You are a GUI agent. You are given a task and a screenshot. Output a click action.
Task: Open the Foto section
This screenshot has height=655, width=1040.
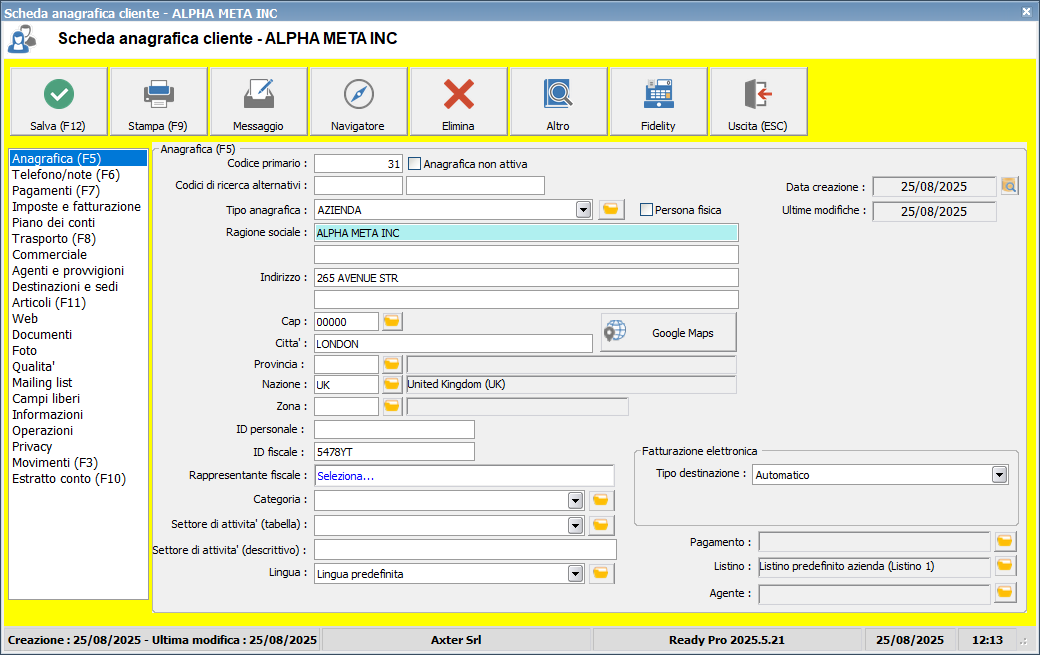click(78, 351)
